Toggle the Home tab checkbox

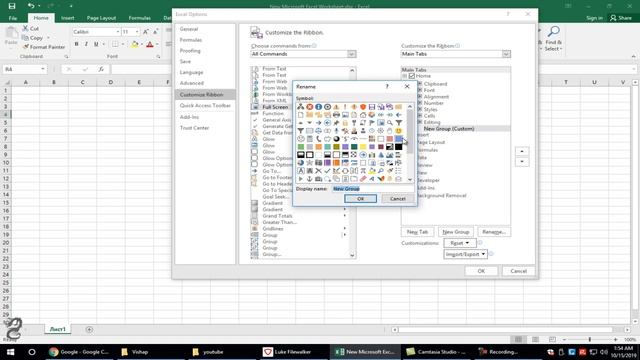pyautogui.click(x=412, y=76)
